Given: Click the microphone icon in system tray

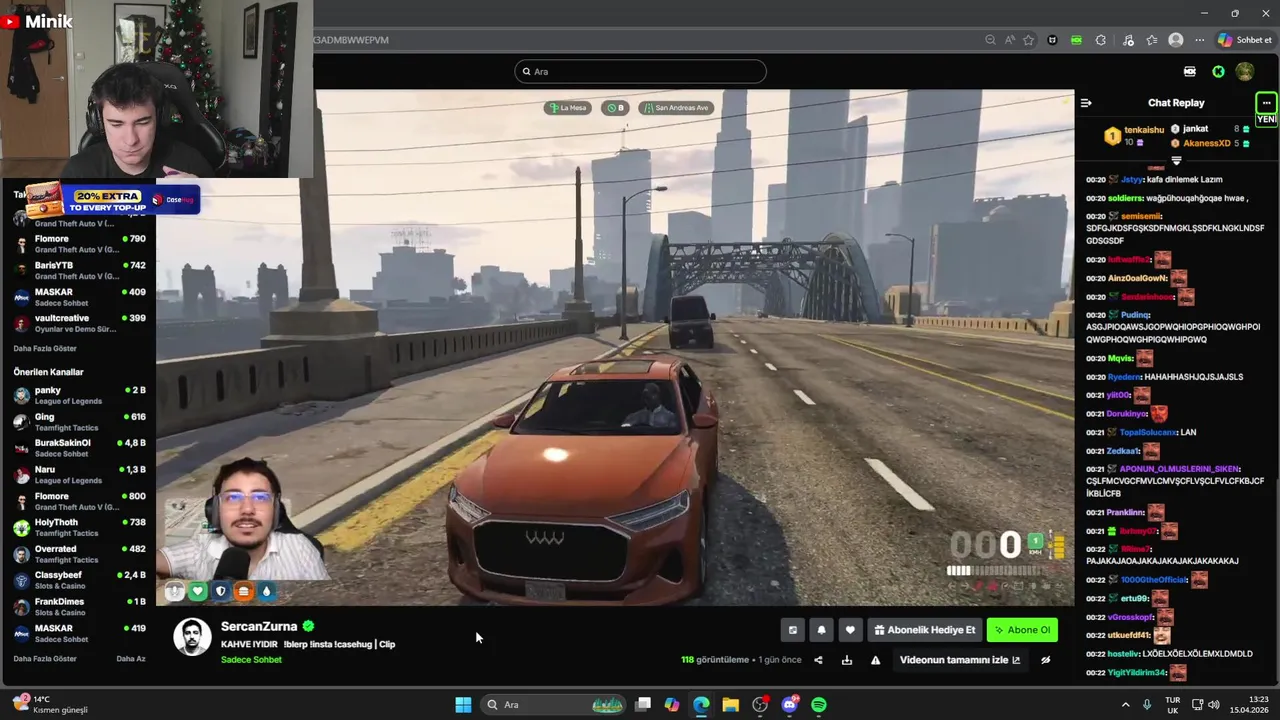Looking at the screenshot, I should click(x=1147, y=705).
